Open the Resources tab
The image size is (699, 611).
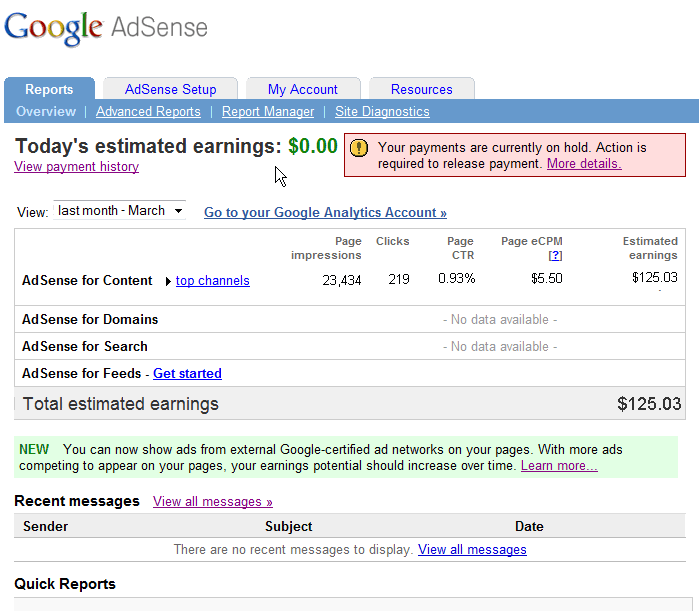coord(422,89)
